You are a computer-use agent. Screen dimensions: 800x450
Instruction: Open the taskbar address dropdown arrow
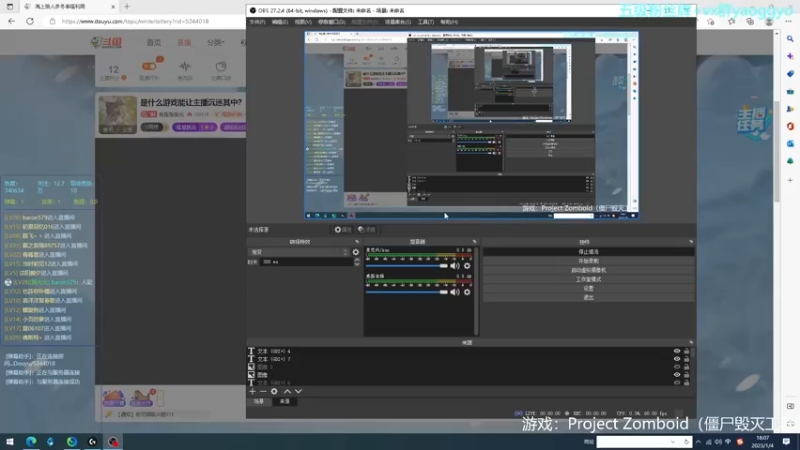pos(673,442)
